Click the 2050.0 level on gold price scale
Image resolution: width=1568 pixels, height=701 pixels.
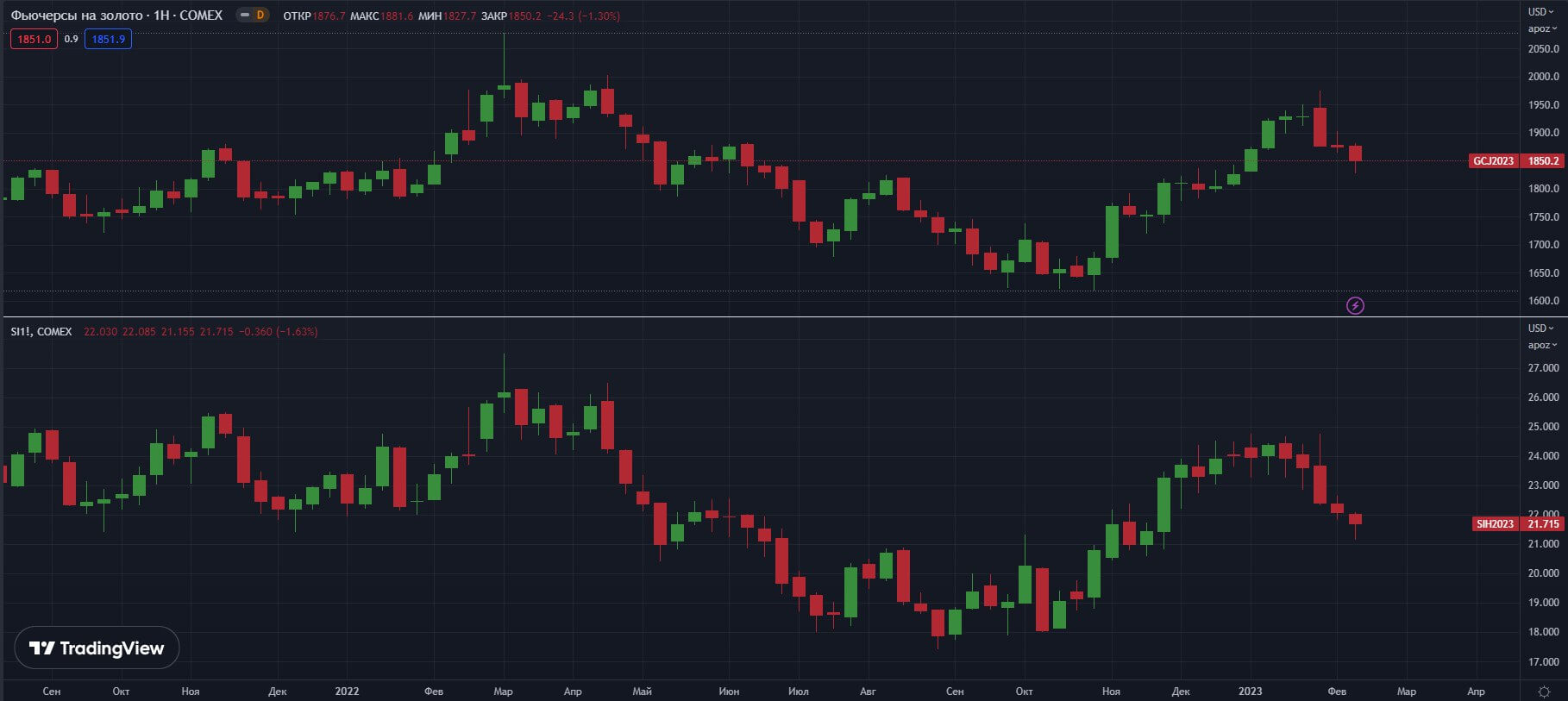[1543, 49]
